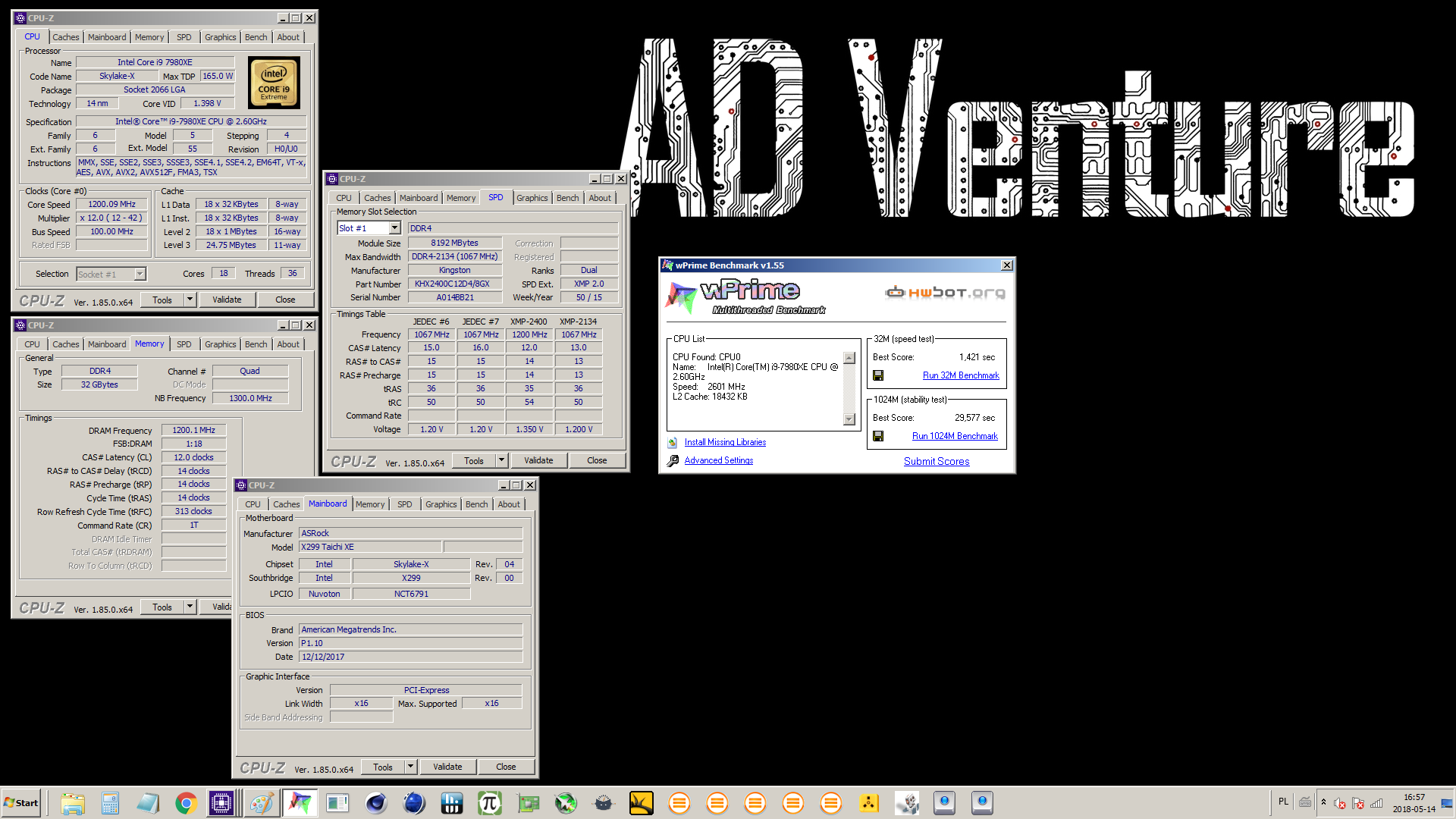The height and width of the screenshot is (819, 1456).
Task: Open Windows Explorer from the taskbar
Action: point(72,803)
